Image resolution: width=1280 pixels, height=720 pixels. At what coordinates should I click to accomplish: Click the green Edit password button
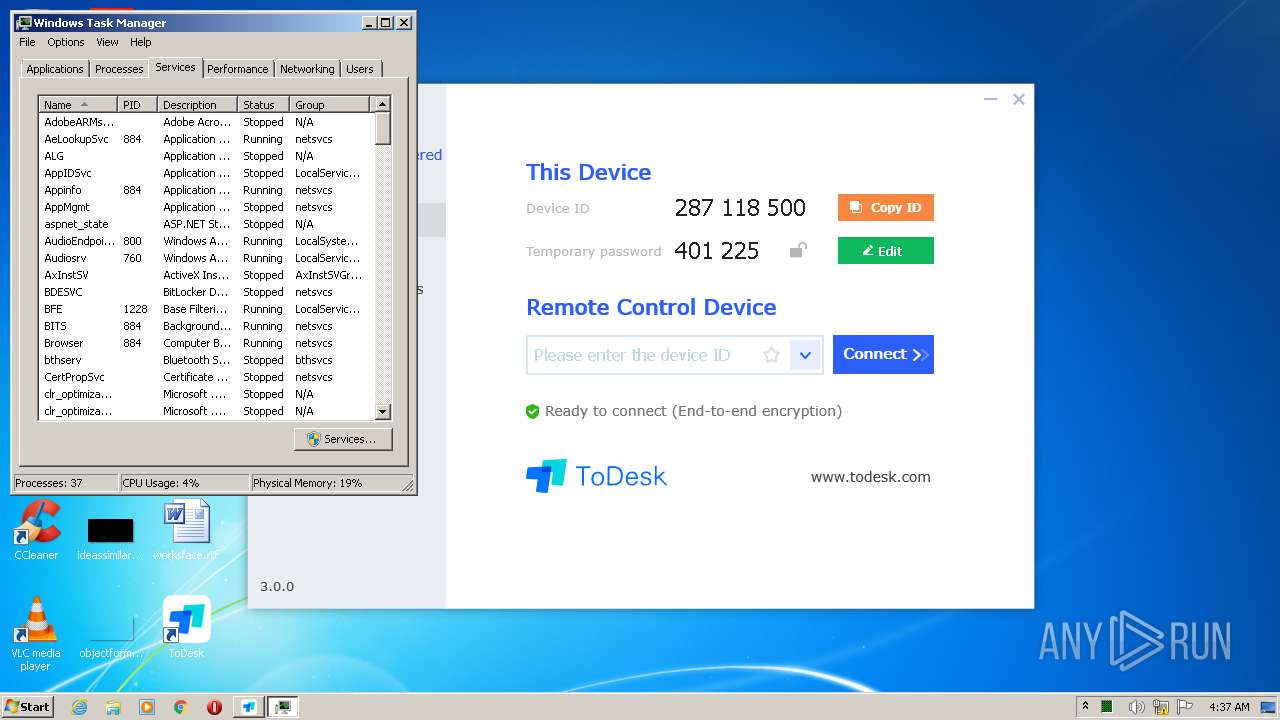[885, 250]
